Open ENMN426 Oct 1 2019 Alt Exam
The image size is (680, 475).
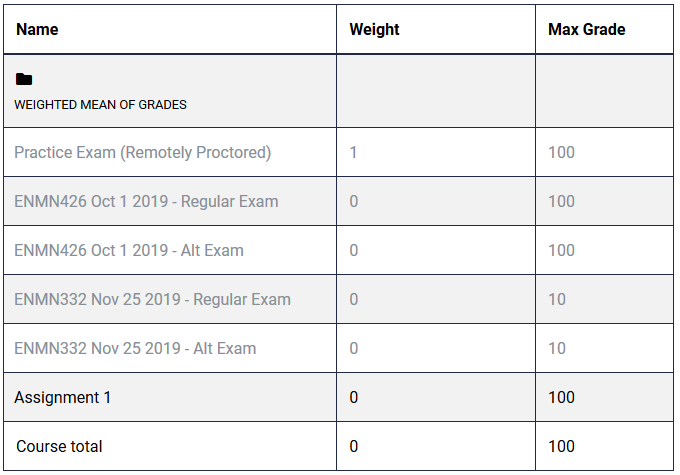(129, 250)
